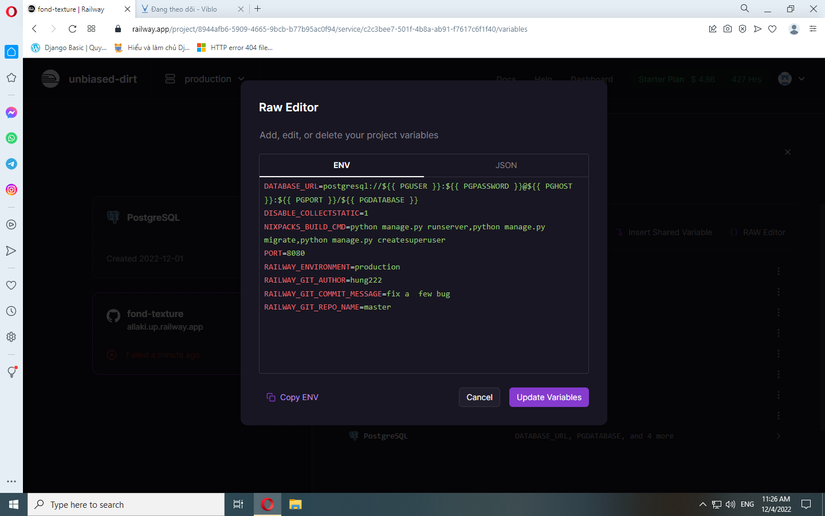The image size is (825, 516).
Task: Click the RAILWAY_GIT_AUTHOR=hung222 line
Action: (323, 280)
